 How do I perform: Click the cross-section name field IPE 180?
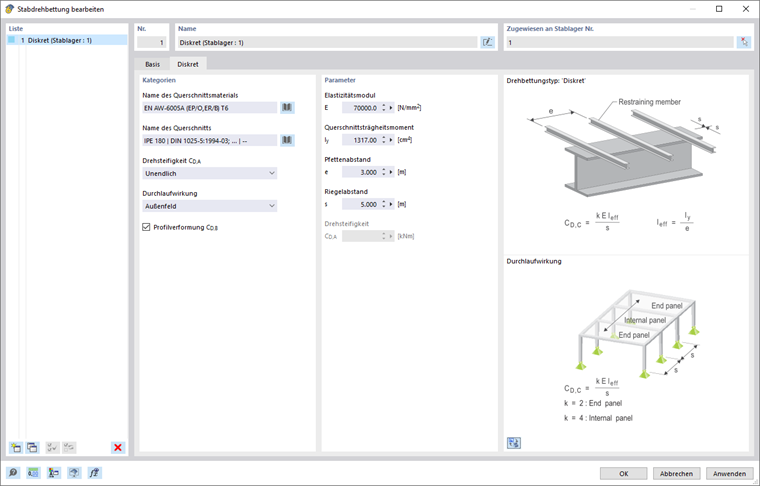click(x=209, y=140)
